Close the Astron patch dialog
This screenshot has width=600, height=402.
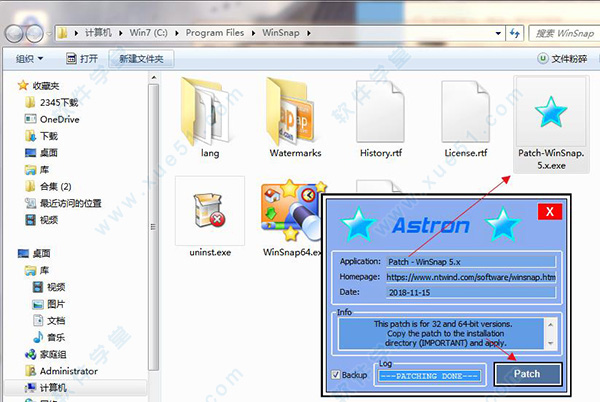click(548, 212)
